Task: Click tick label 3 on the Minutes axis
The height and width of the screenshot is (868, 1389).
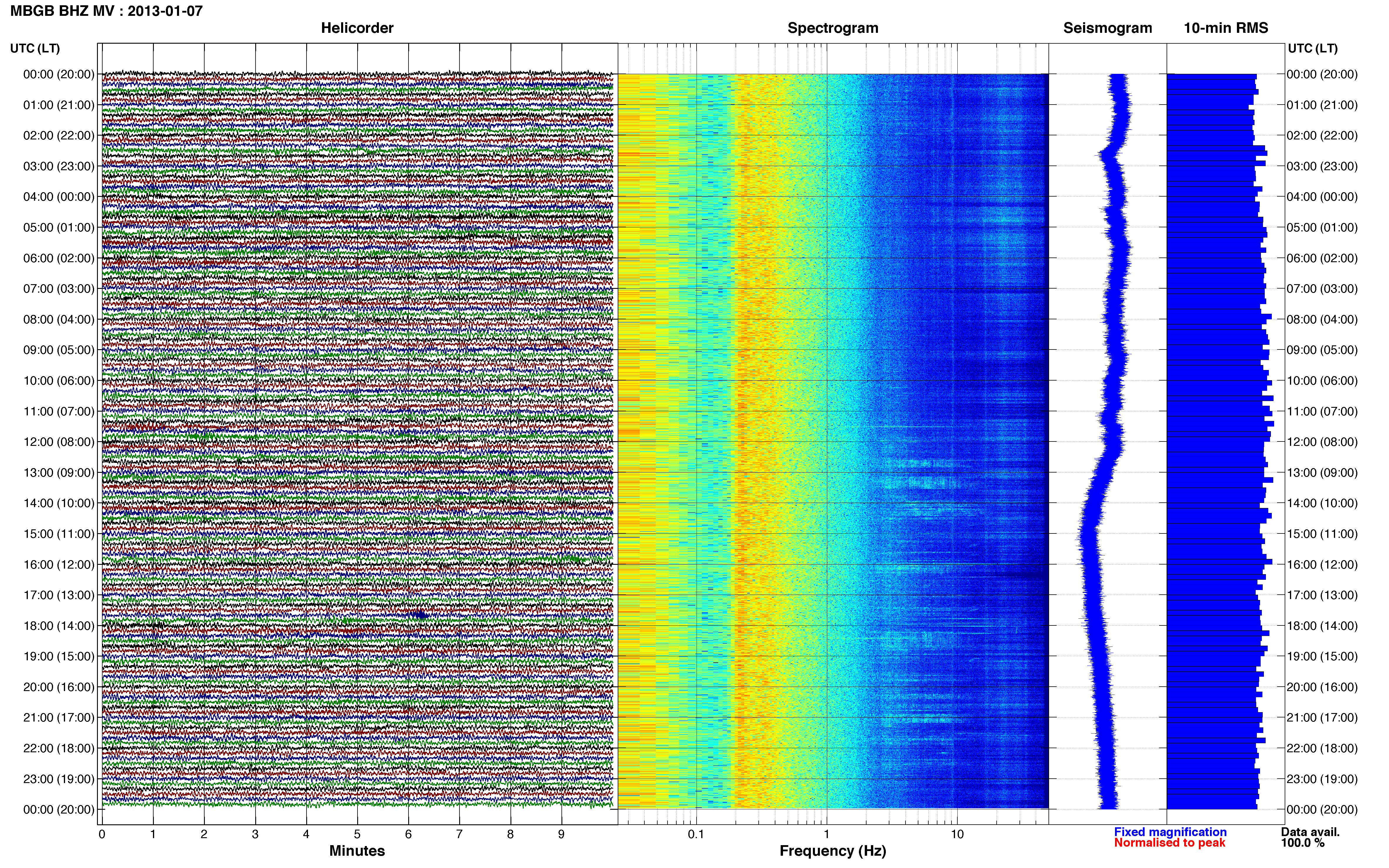Action: coord(255,834)
